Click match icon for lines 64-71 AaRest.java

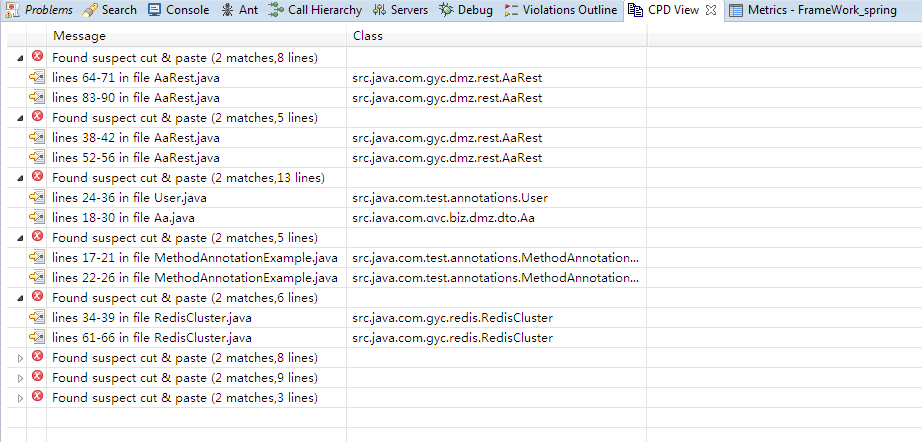(x=37, y=77)
